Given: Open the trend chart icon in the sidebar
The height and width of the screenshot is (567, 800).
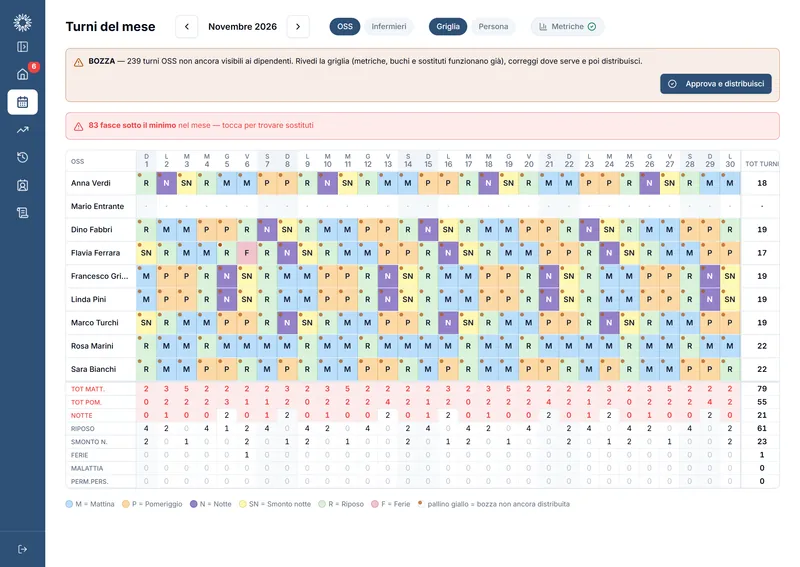Looking at the screenshot, I should [x=22, y=130].
